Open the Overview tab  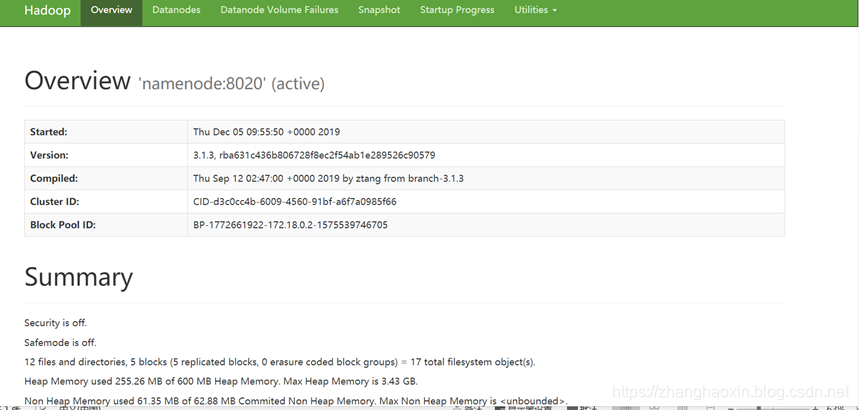click(x=111, y=10)
